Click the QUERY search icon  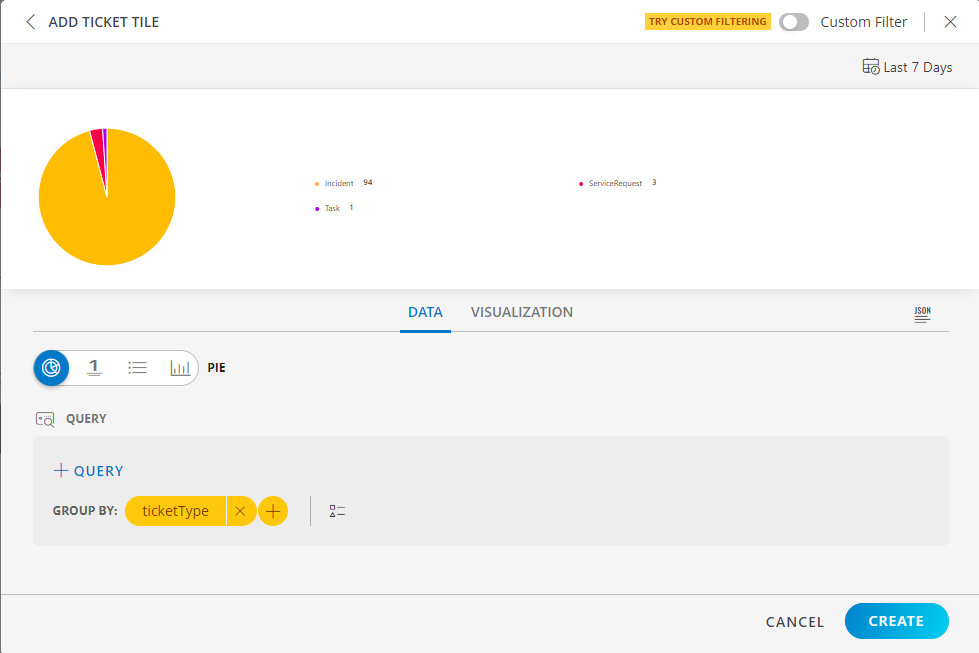click(x=45, y=419)
